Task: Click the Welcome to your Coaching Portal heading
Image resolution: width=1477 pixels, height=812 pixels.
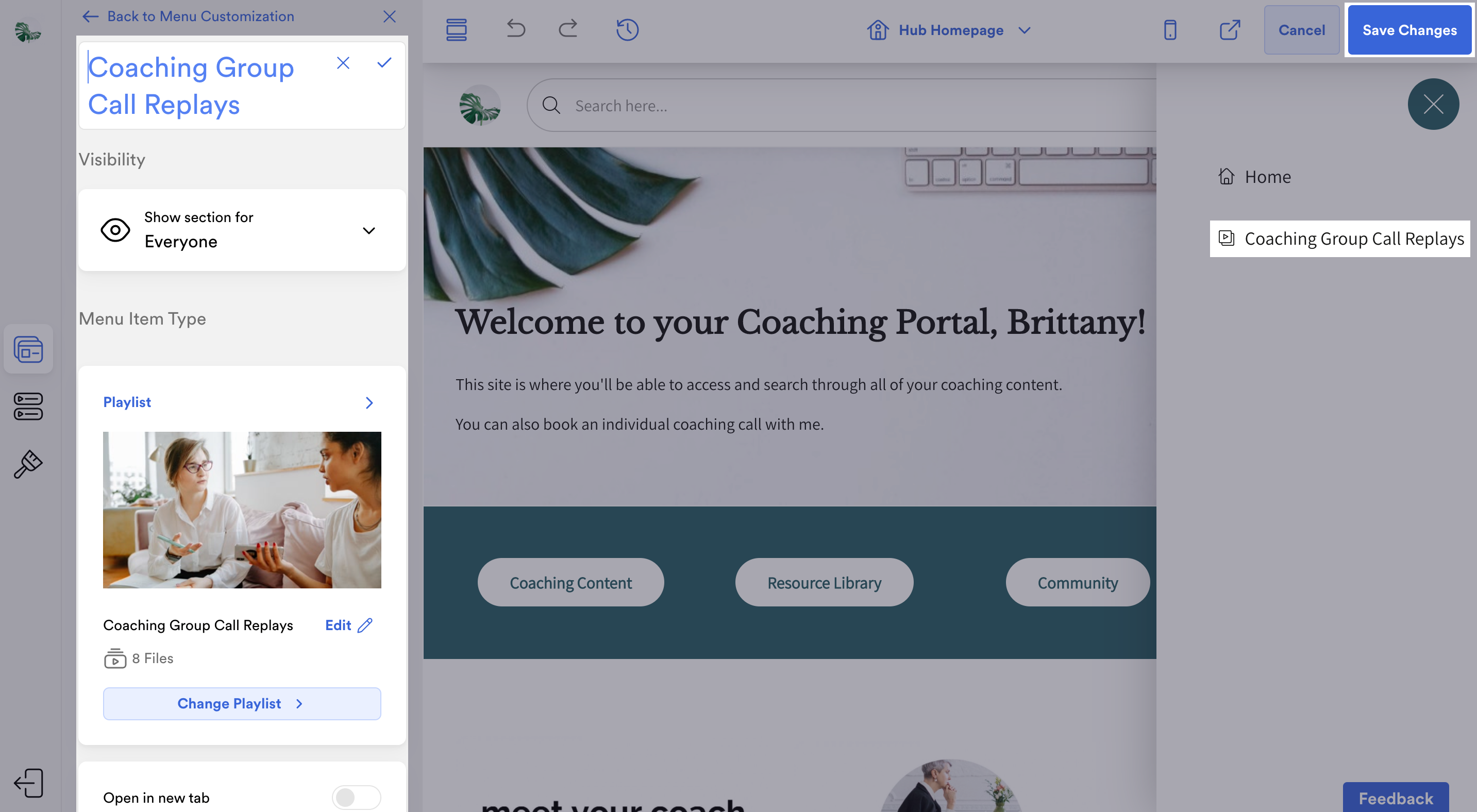Action: click(x=800, y=322)
